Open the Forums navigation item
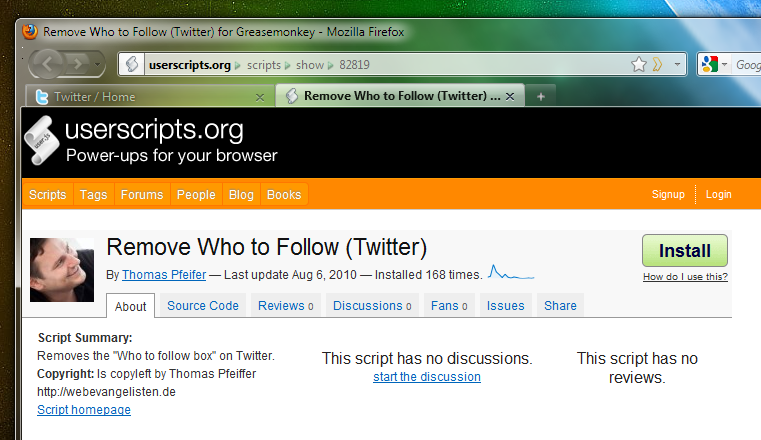The image size is (761, 440). click(142, 195)
